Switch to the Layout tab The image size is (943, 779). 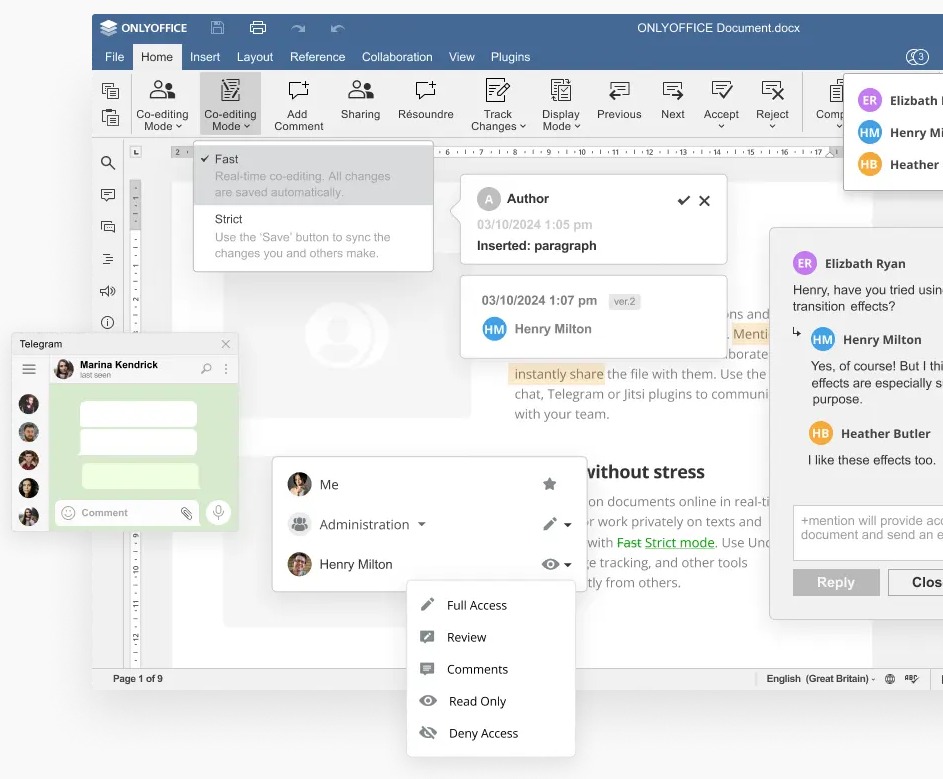pos(255,57)
